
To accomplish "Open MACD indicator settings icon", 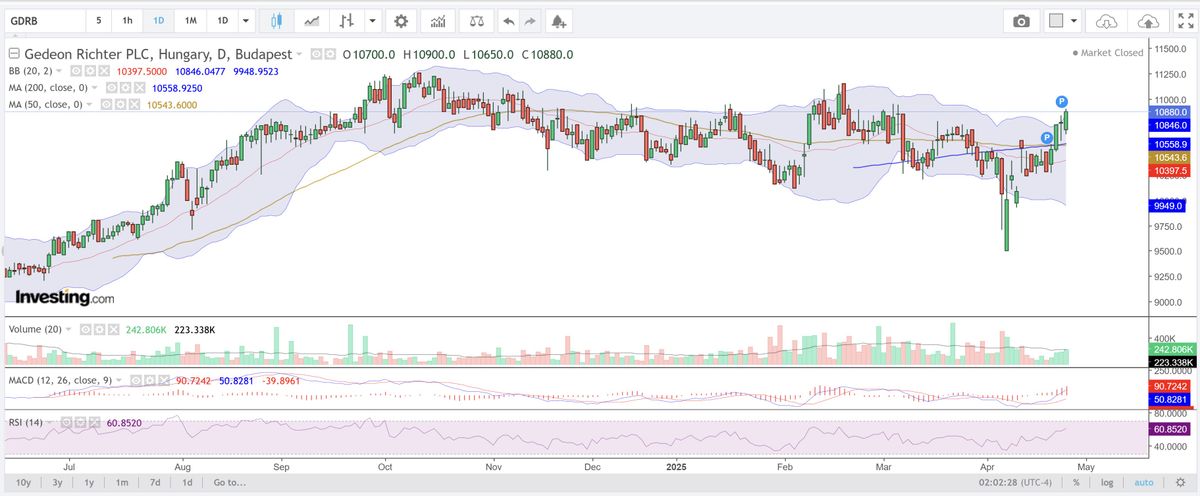I will 150,380.
